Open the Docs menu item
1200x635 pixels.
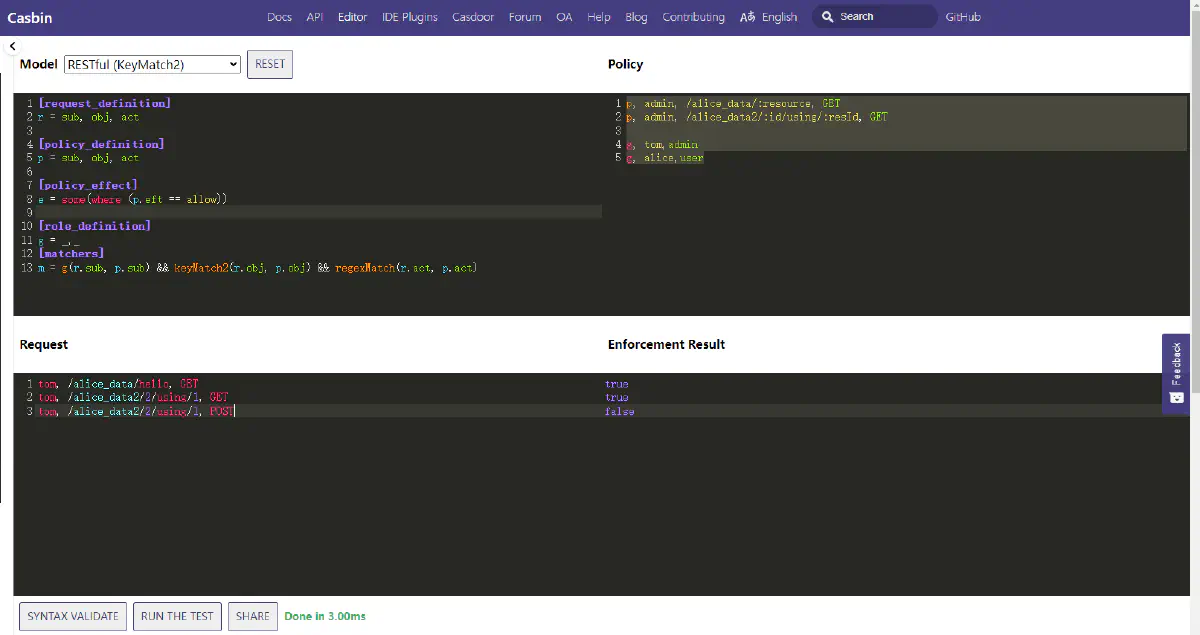[280, 17]
